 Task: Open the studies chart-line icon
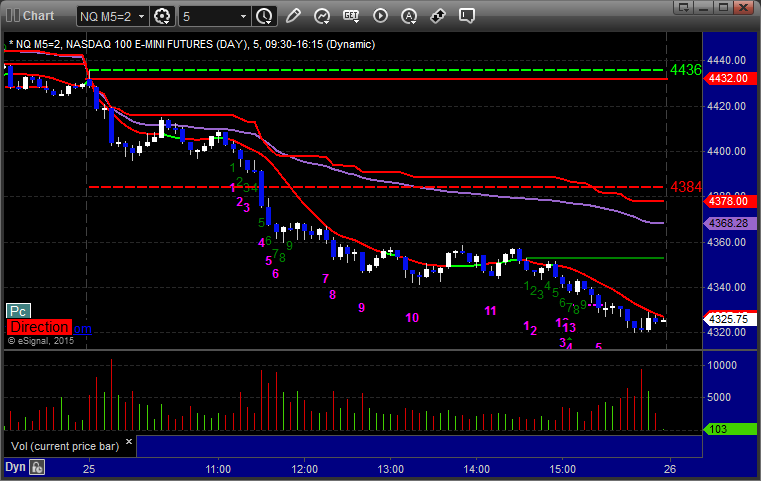point(322,16)
